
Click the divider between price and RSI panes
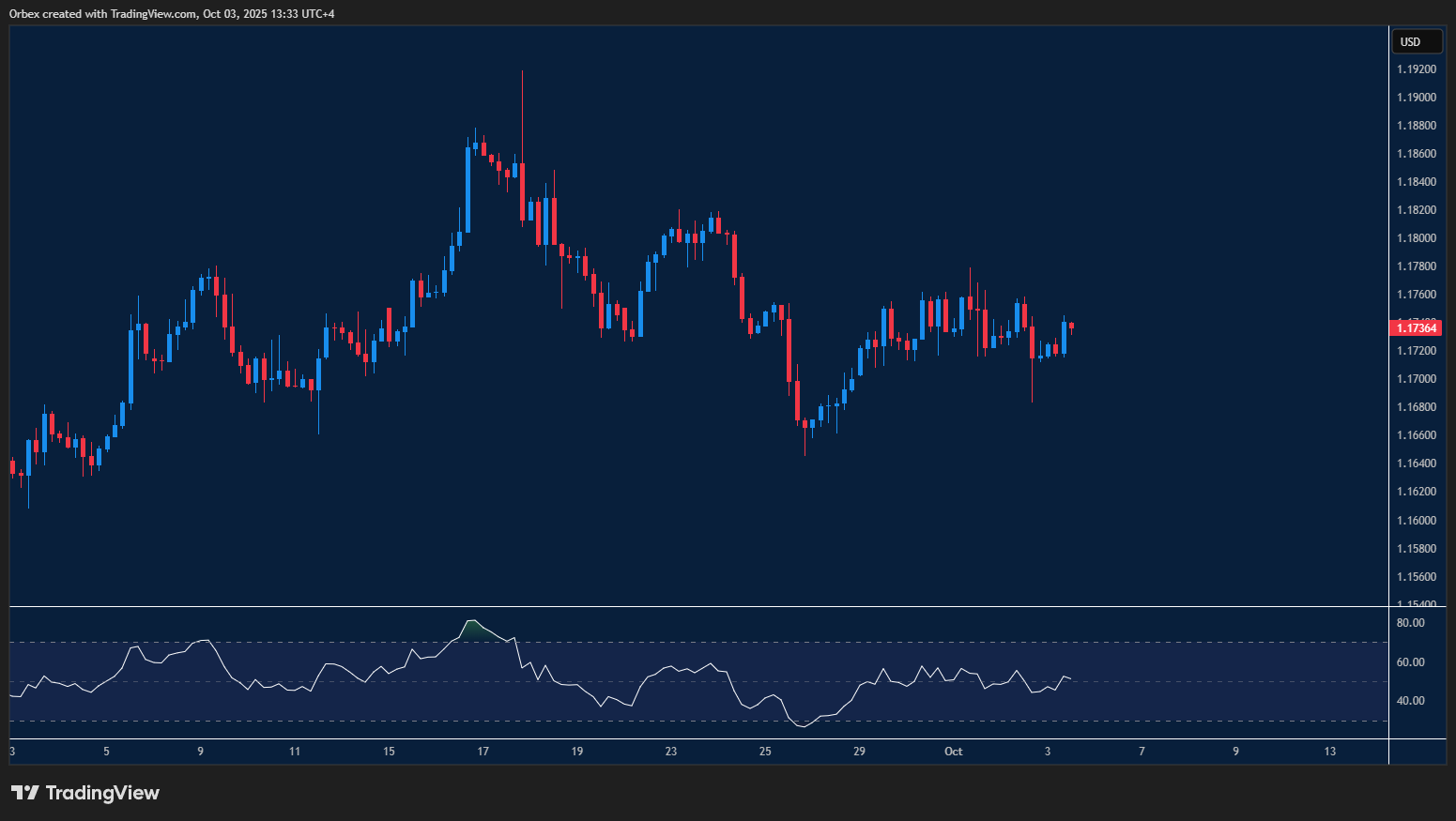pos(698,607)
